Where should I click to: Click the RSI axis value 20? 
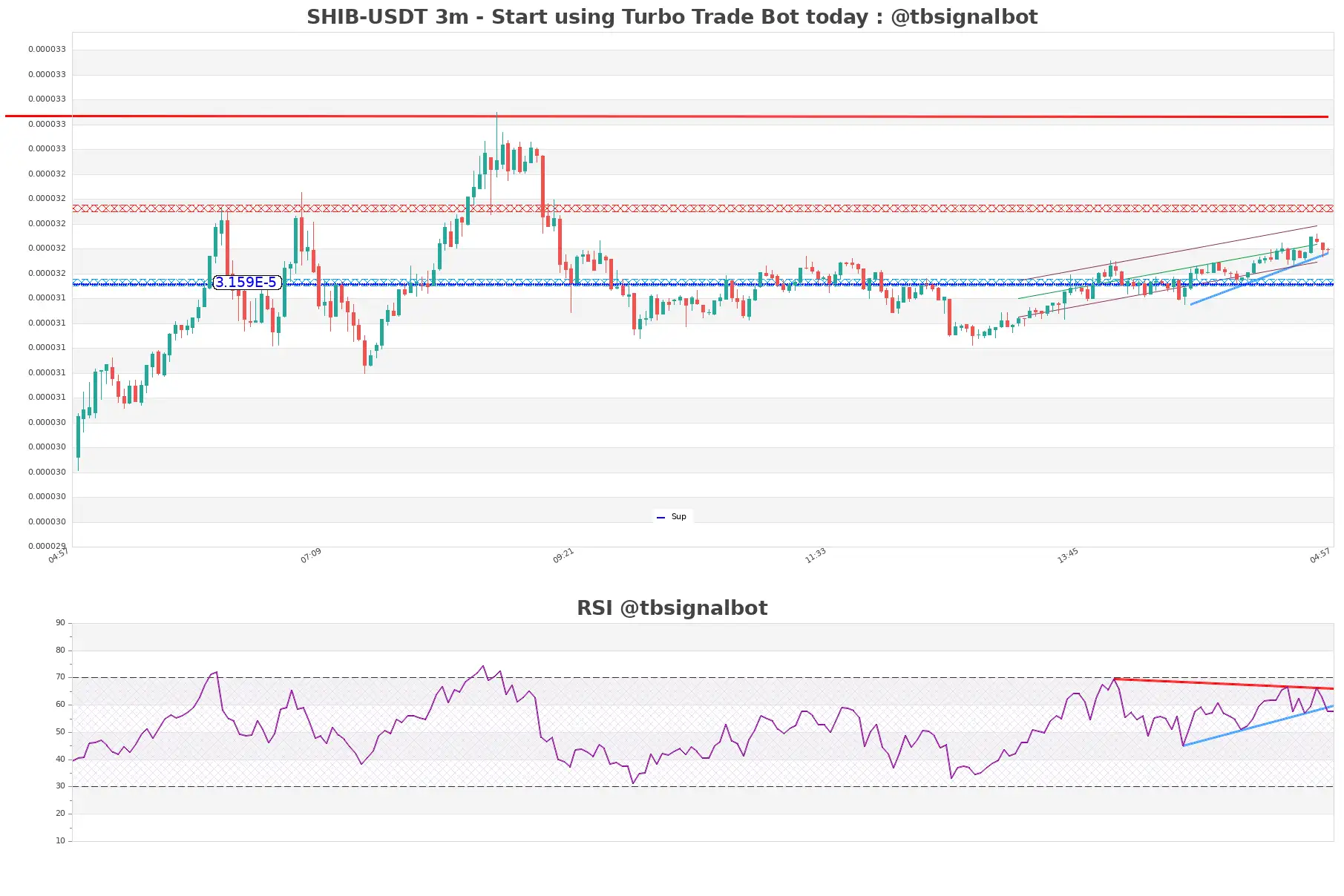[x=60, y=813]
